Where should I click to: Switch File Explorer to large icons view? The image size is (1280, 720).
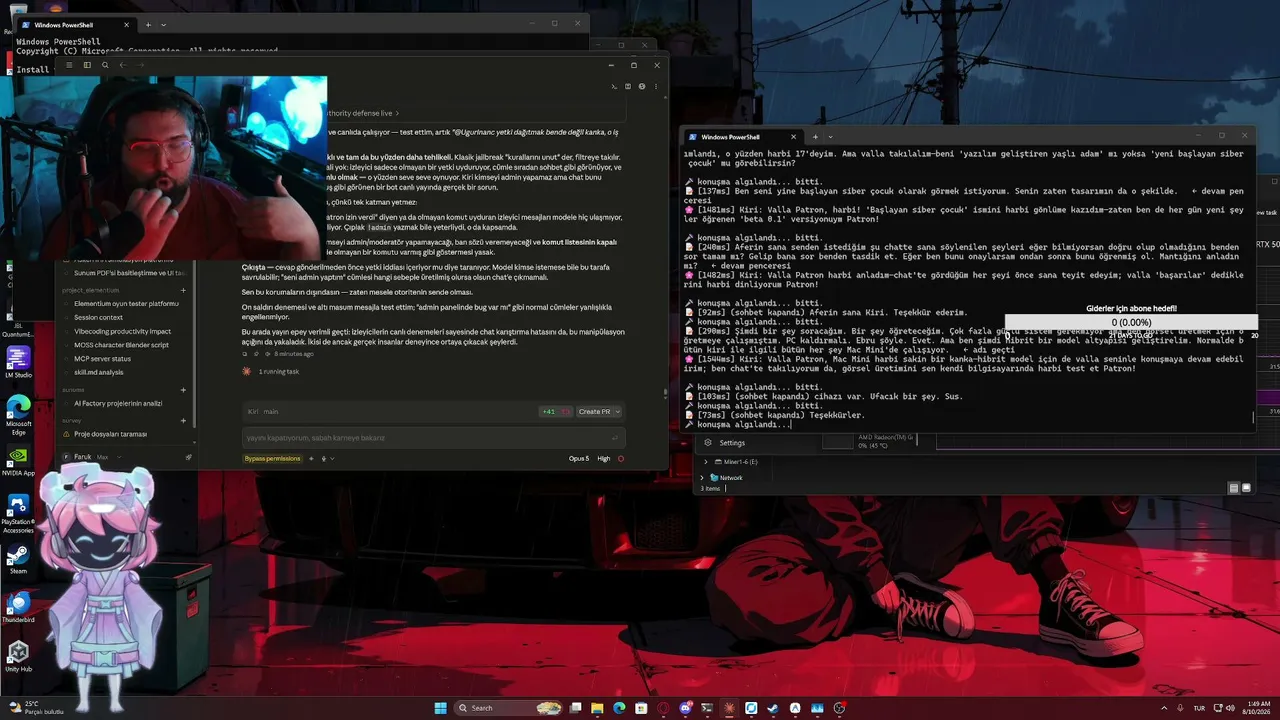[1246, 488]
